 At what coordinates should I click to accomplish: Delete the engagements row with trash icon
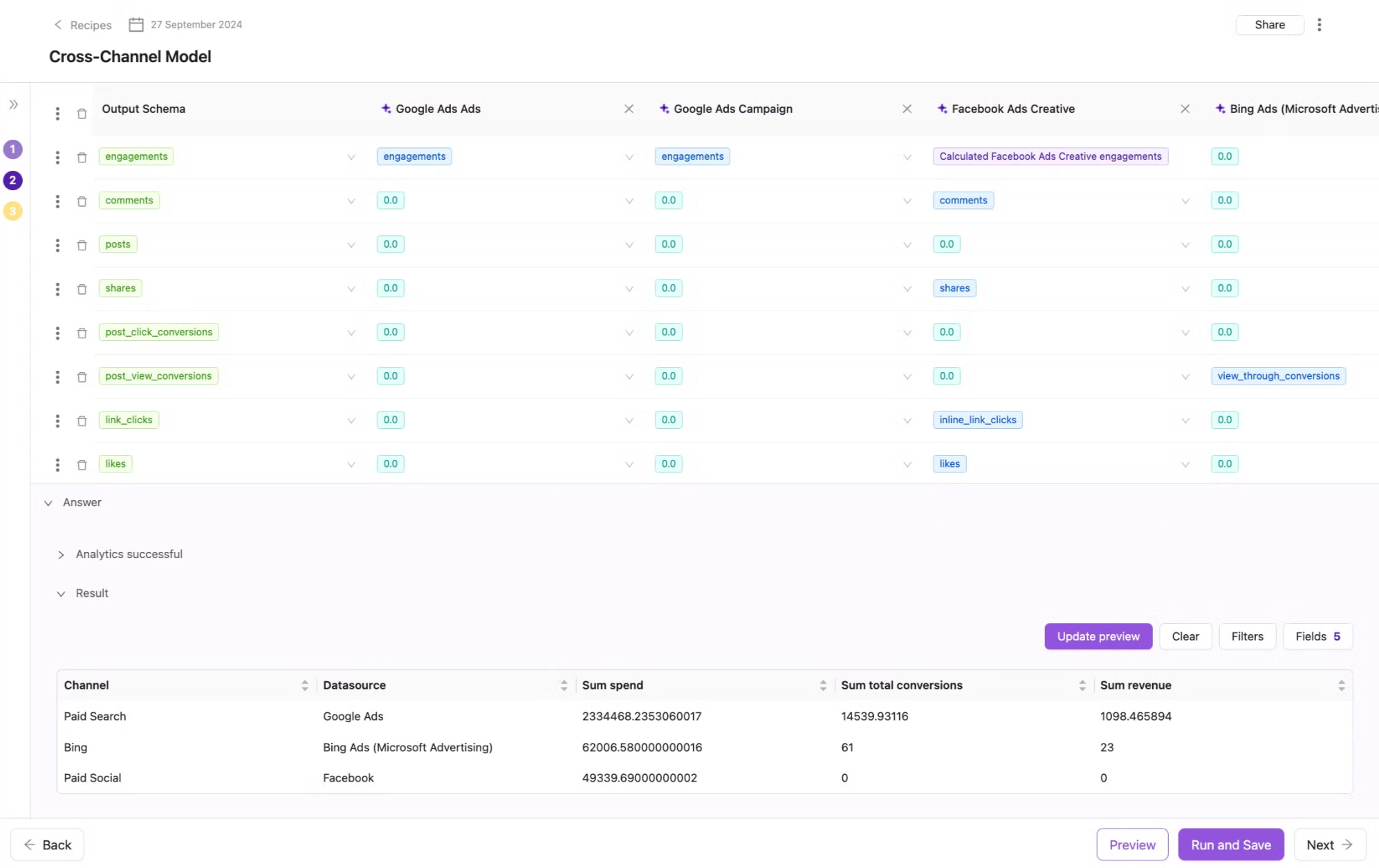click(x=82, y=158)
